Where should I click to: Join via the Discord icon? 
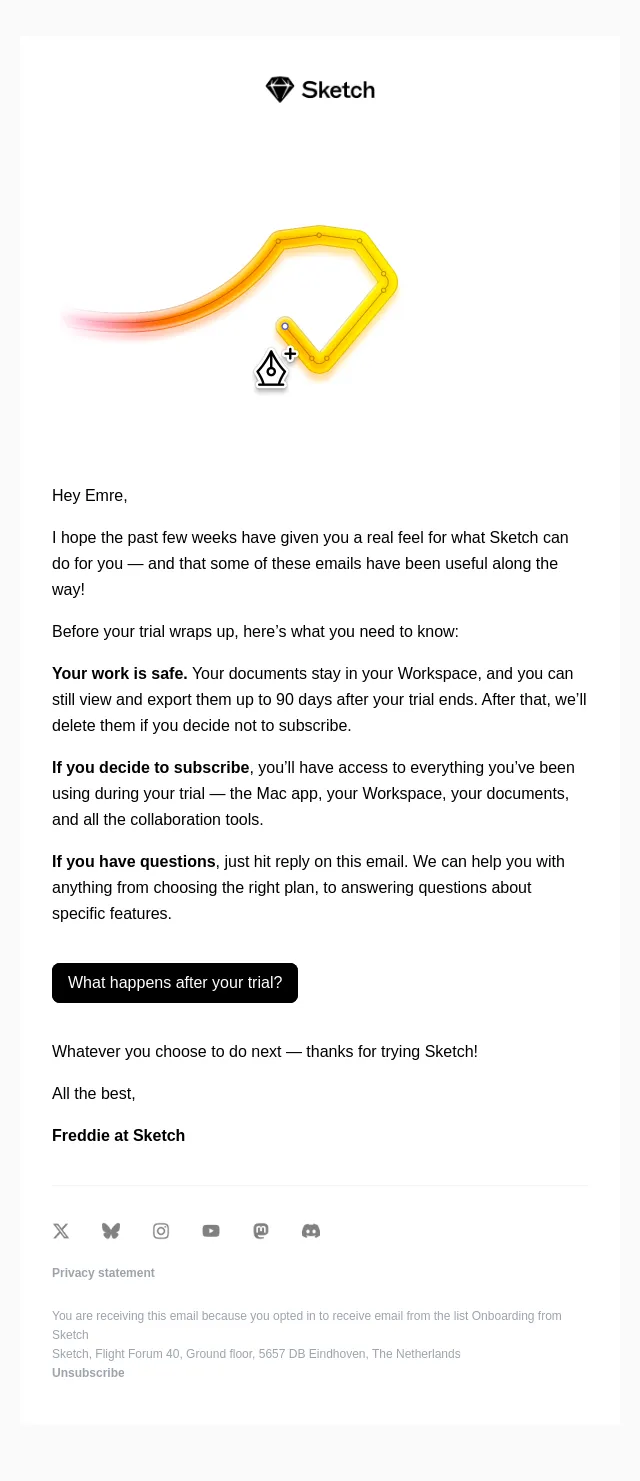click(x=311, y=1231)
